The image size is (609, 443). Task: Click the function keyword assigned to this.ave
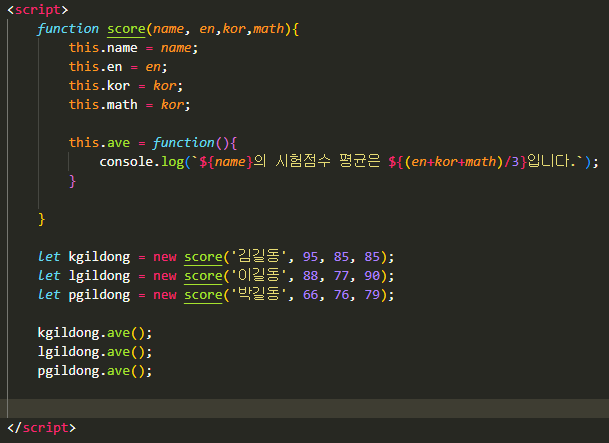pos(183,143)
